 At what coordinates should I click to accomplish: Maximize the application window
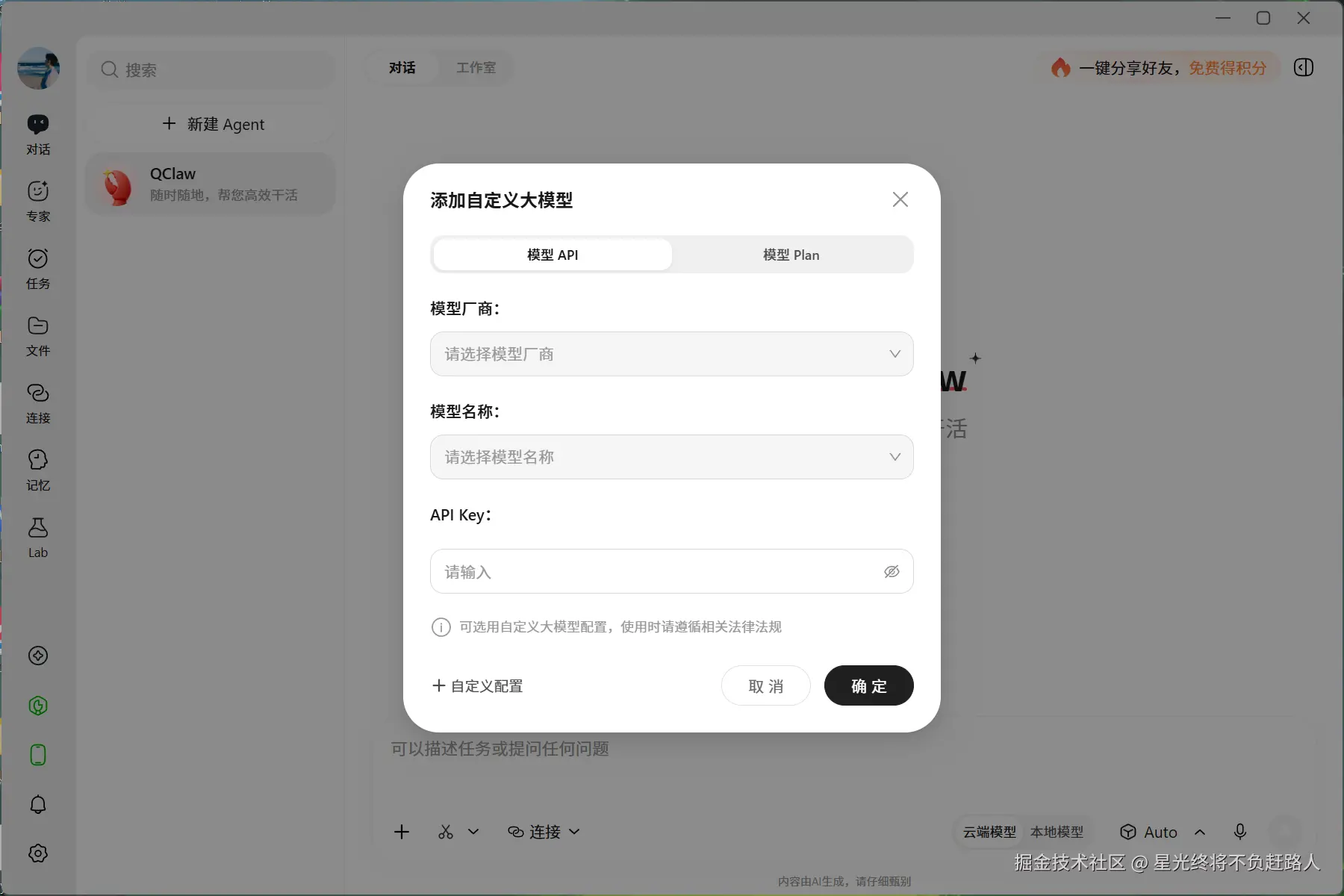(1263, 18)
